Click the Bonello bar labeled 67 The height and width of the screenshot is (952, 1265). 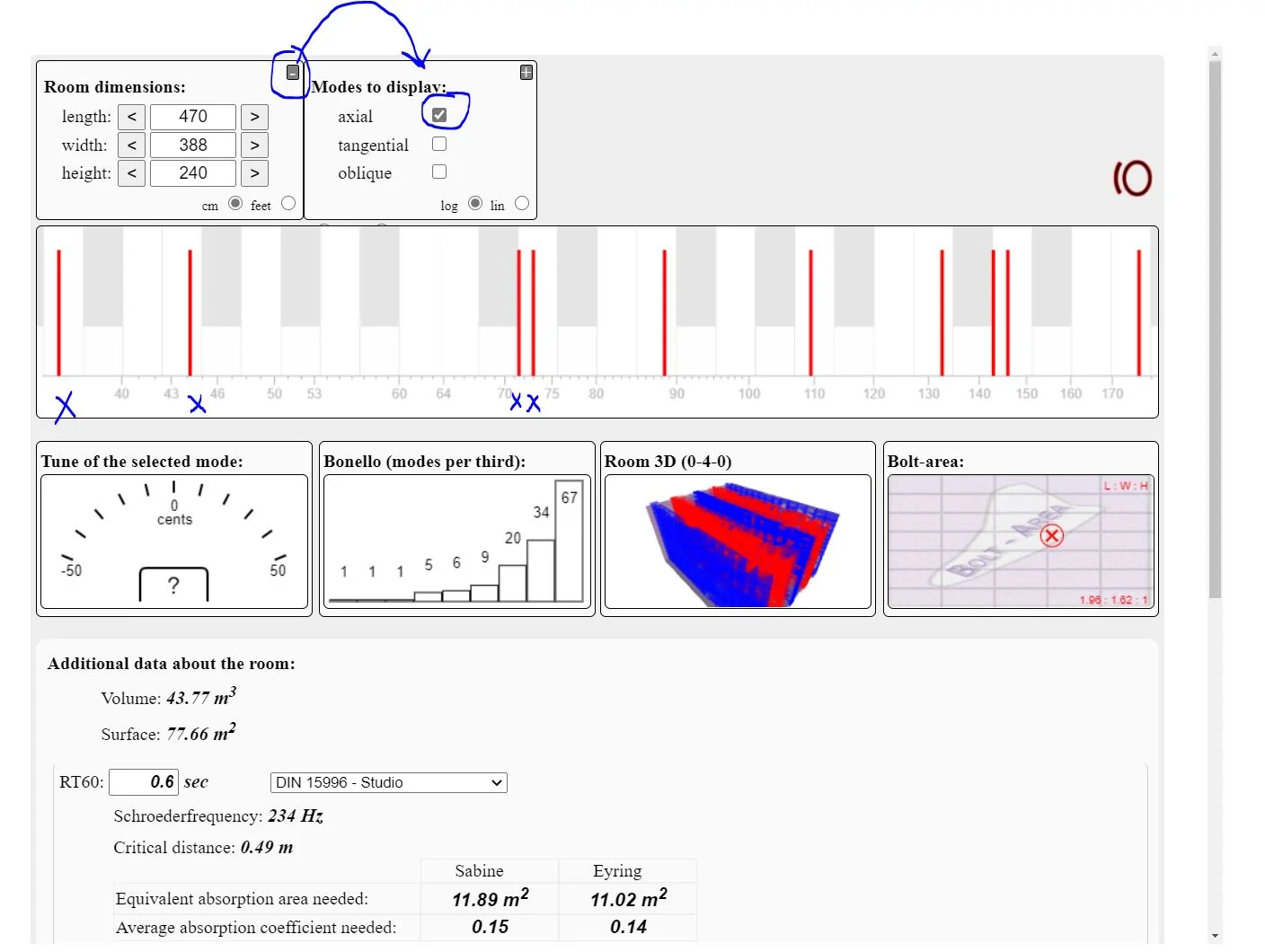click(569, 542)
